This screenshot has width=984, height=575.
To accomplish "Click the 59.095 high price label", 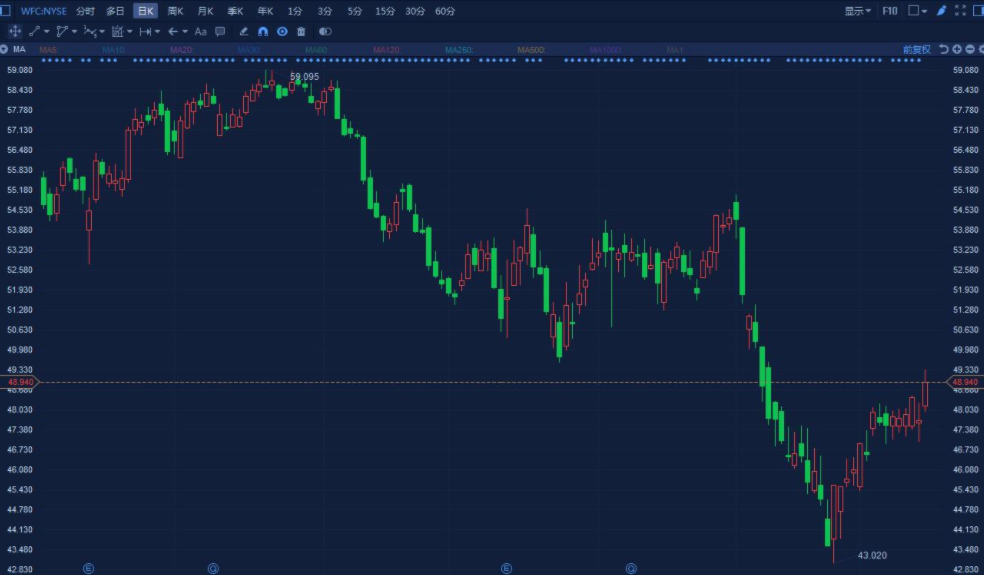I will point(304,77).
